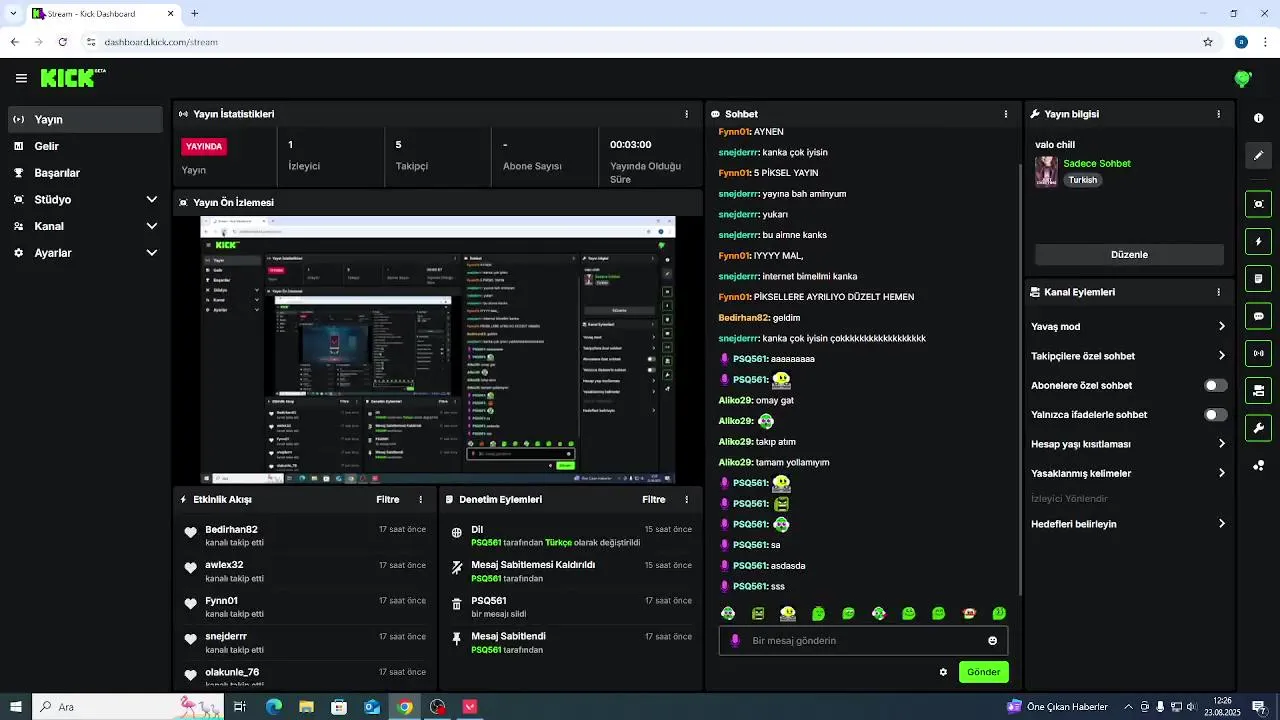Go to Başarılar in the sidebar
Viewport: 1280px width, 720px height.
85,172
